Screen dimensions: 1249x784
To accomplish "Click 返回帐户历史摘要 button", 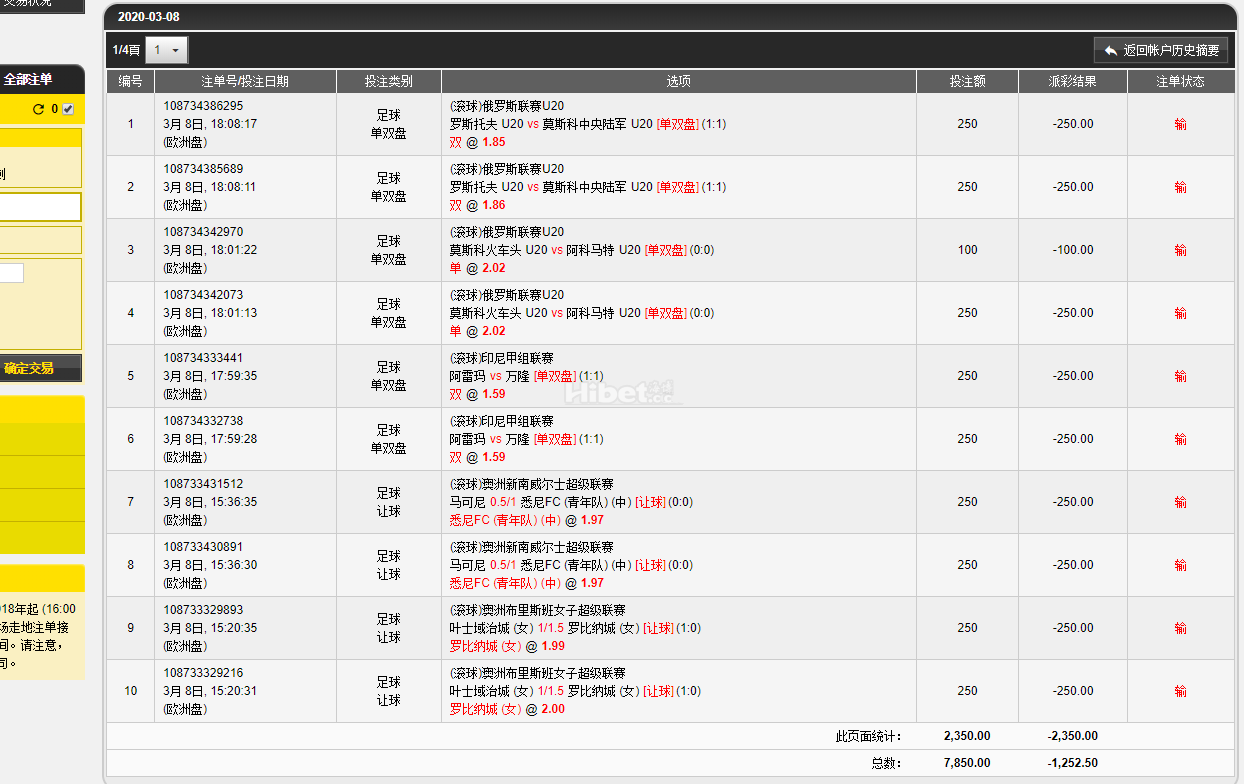I will 1161,50.
